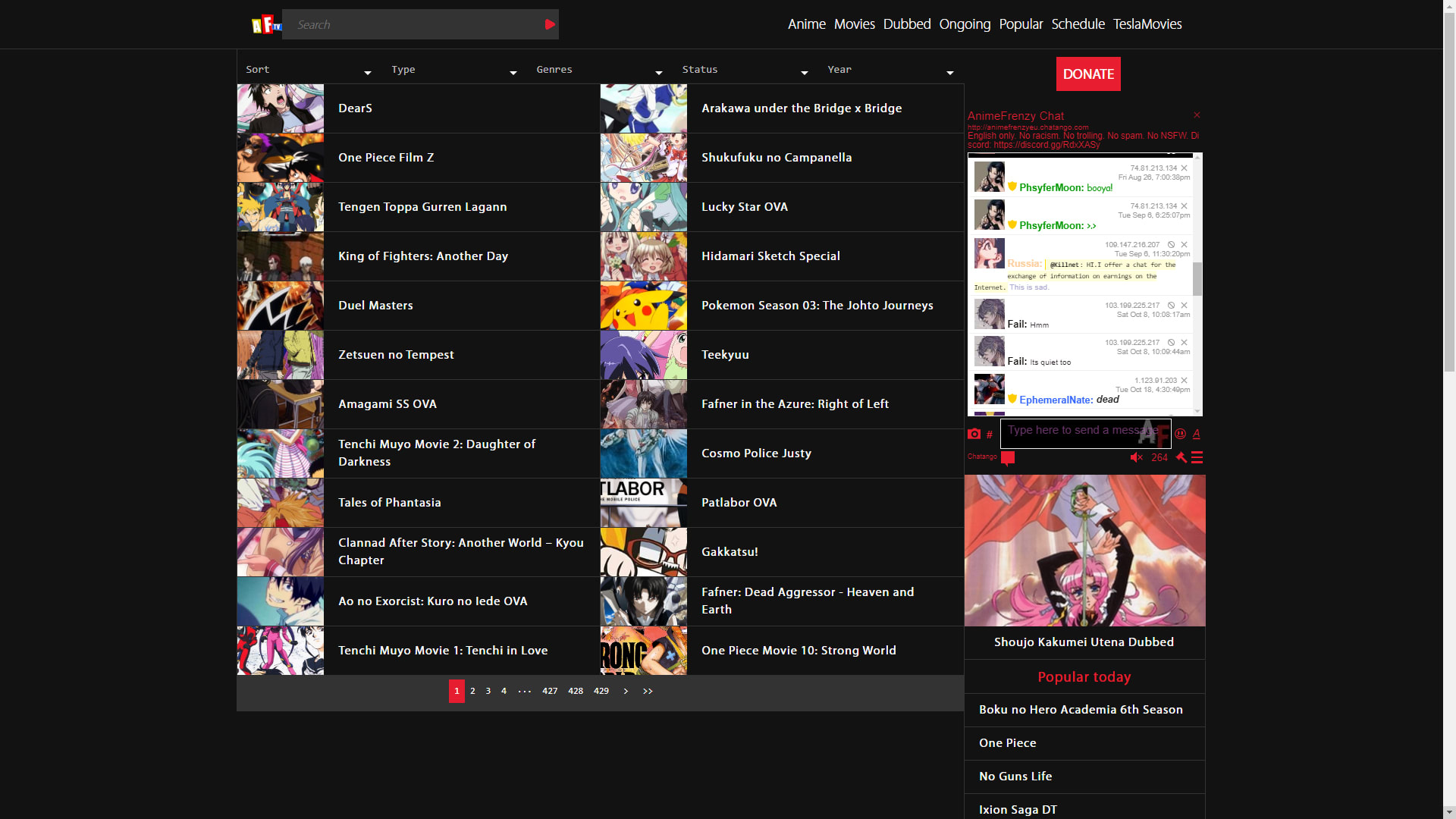Open the animefrenzyeu.chatango.com URL link

pyautogui.click(x=1028, y=127)
